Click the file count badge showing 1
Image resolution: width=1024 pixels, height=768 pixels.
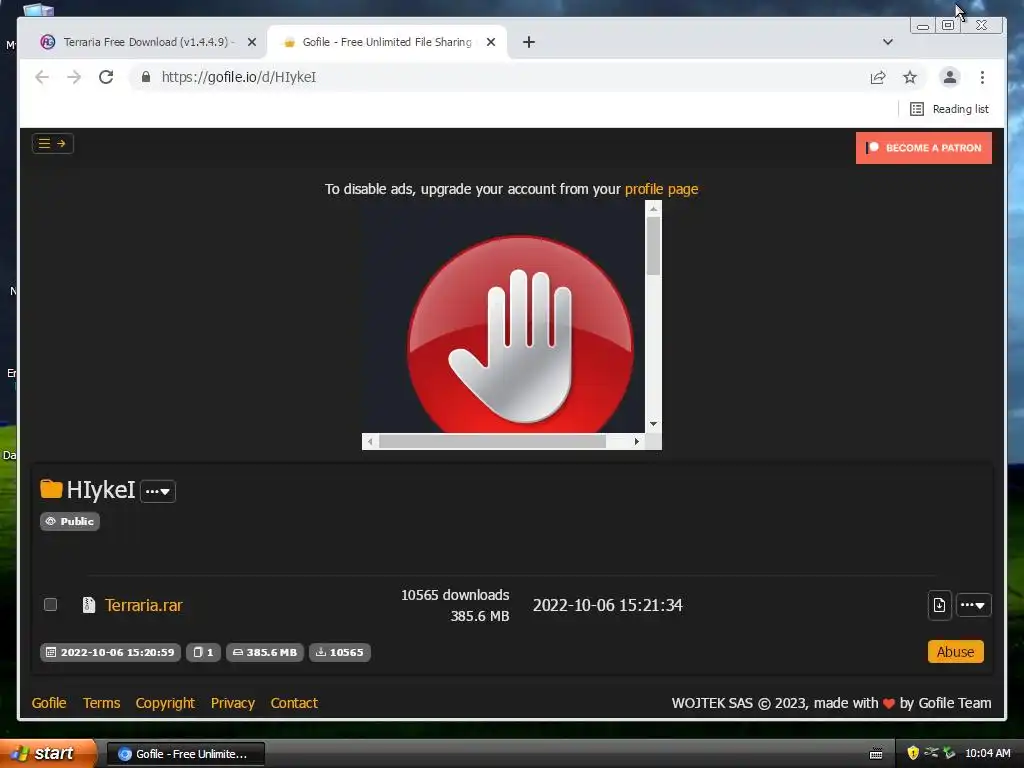[203, 652]
